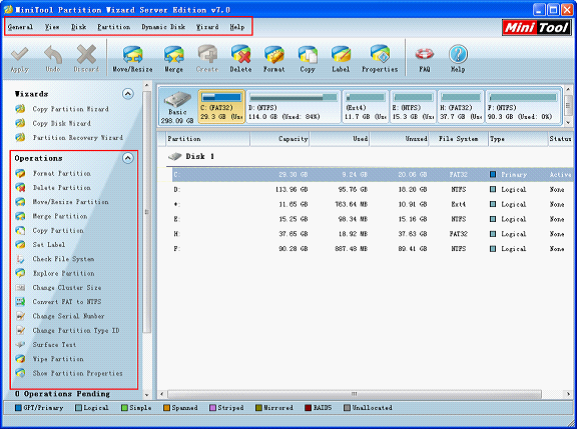Select the Disk 1 row
The width and height of the screenshot is (577, 430).
(365, 157)
